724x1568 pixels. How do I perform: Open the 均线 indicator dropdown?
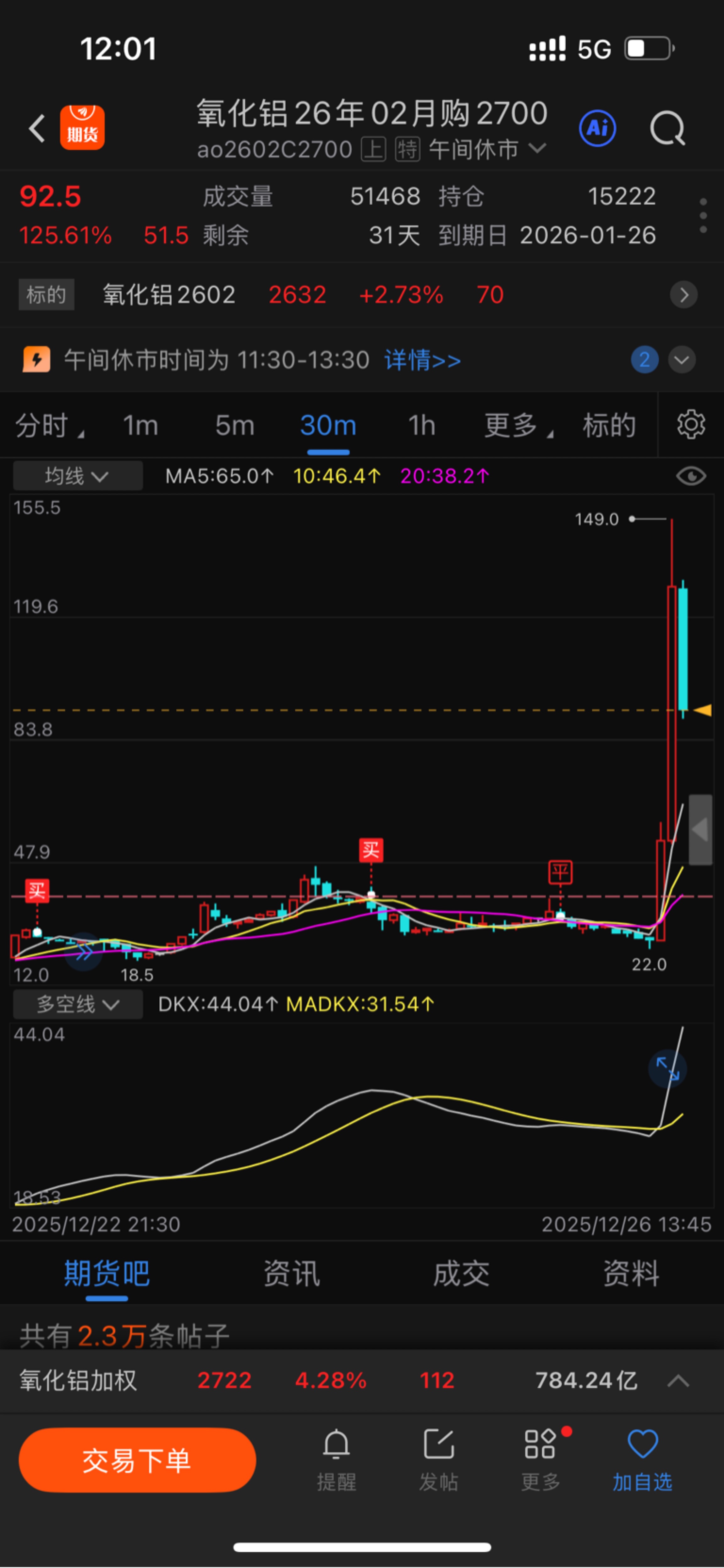(x=78, y=476)
